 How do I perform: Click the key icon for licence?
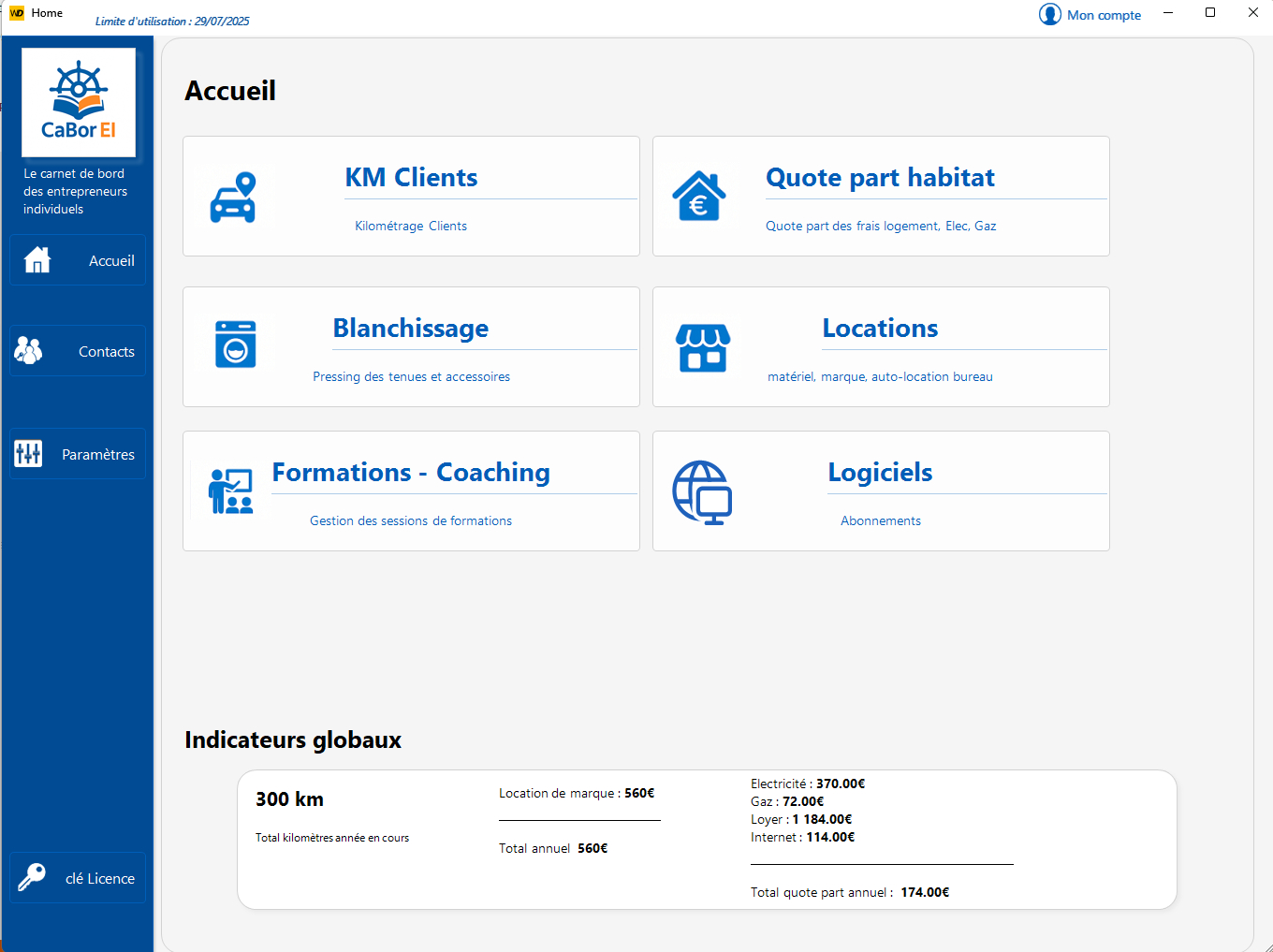[x=31, y=877]
